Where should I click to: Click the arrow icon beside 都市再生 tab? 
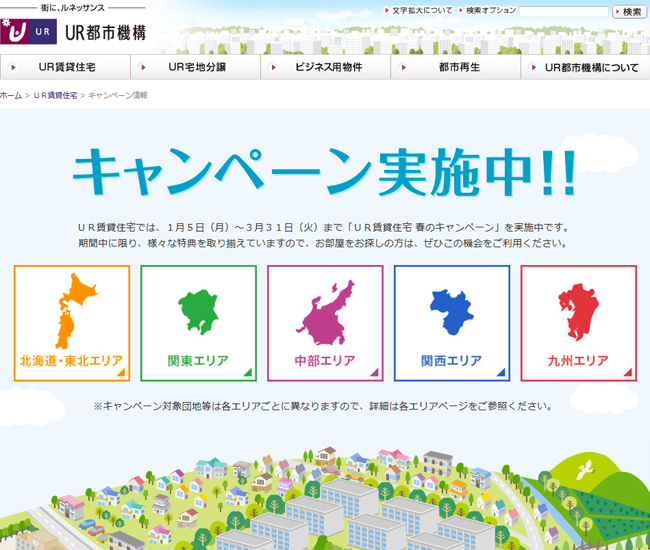click(x=404, y=67)
